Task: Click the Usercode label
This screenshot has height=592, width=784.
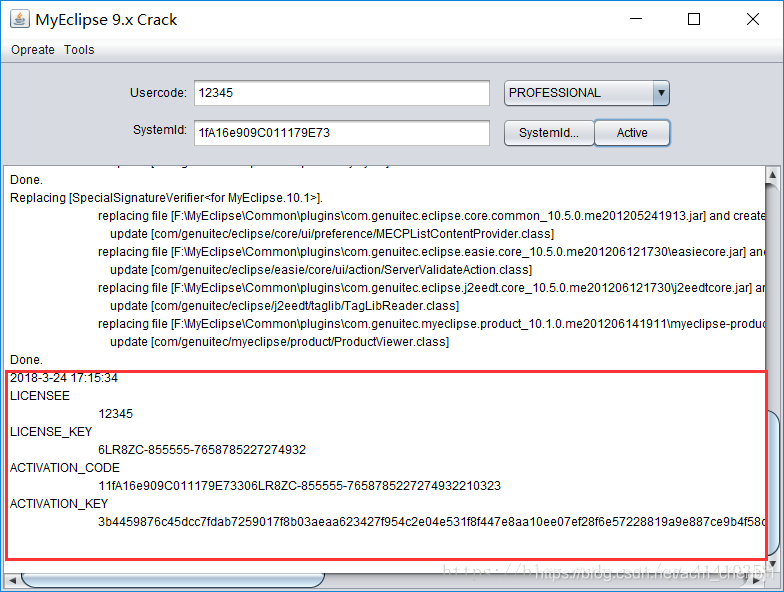Action: tap(158, 92)
